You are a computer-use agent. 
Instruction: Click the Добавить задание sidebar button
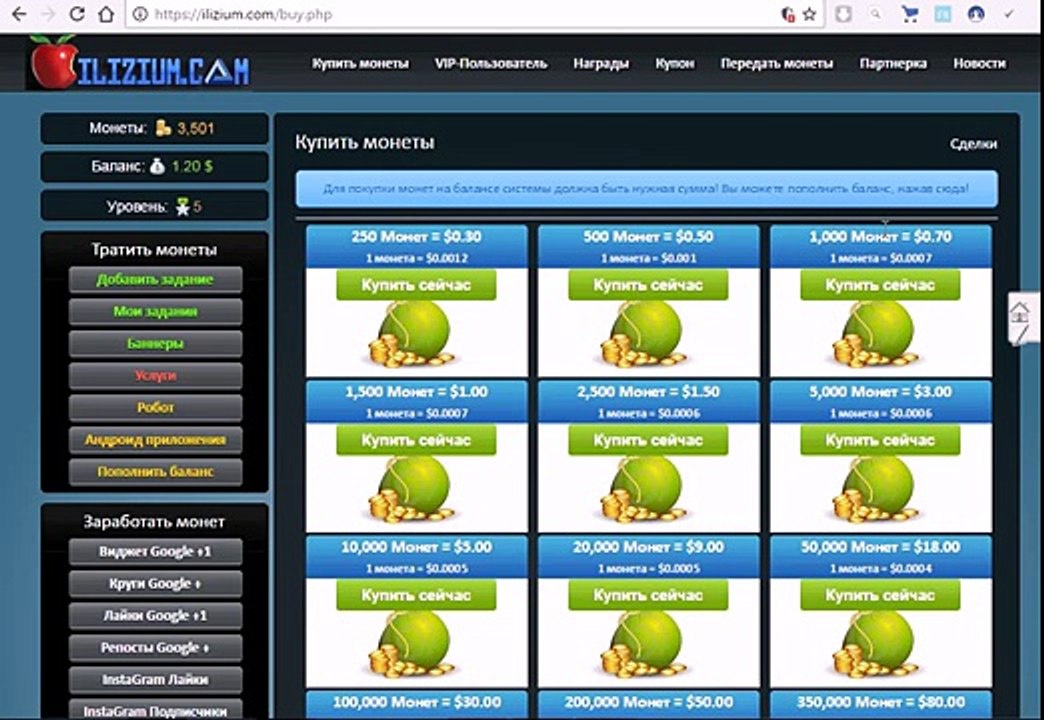point(155,280)
